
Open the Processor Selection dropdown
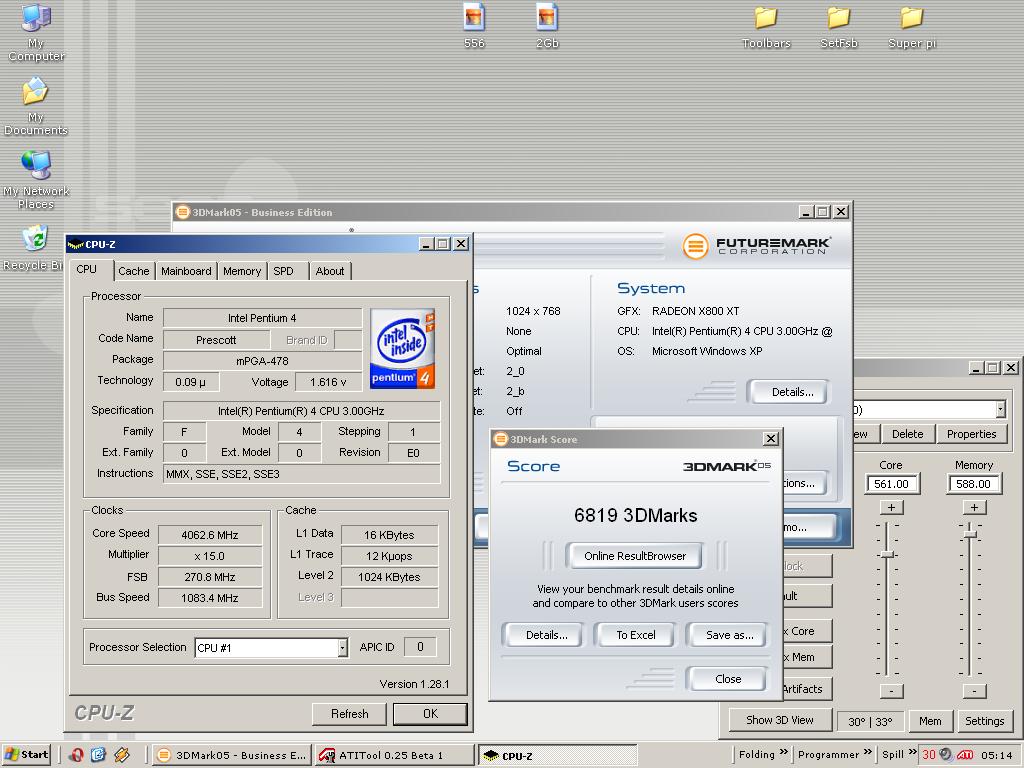[342, 648]
